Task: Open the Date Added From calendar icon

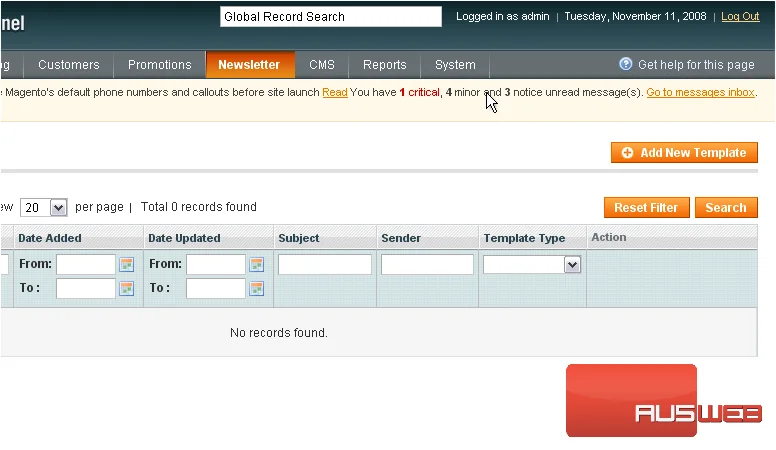Action: [127, 264]
